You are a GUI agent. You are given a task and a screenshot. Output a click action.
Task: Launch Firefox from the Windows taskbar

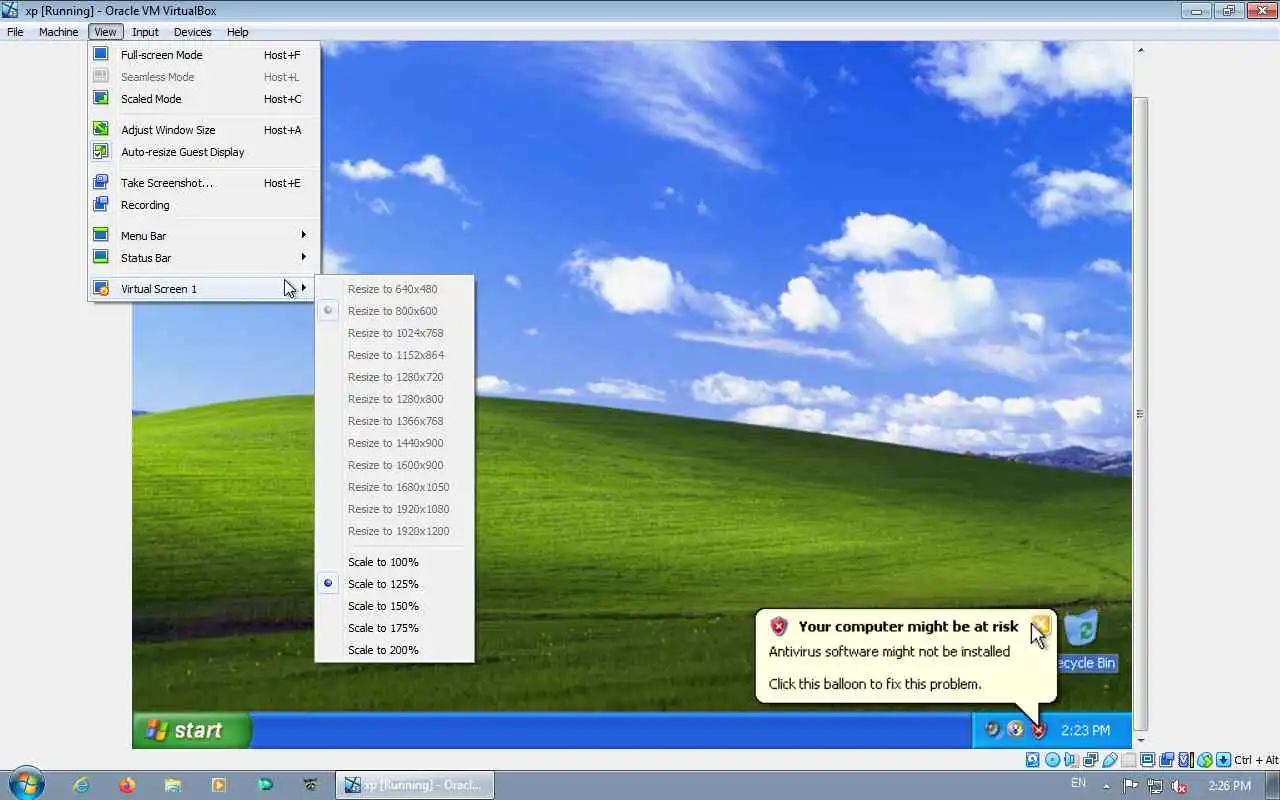click(x=126, y=785)
